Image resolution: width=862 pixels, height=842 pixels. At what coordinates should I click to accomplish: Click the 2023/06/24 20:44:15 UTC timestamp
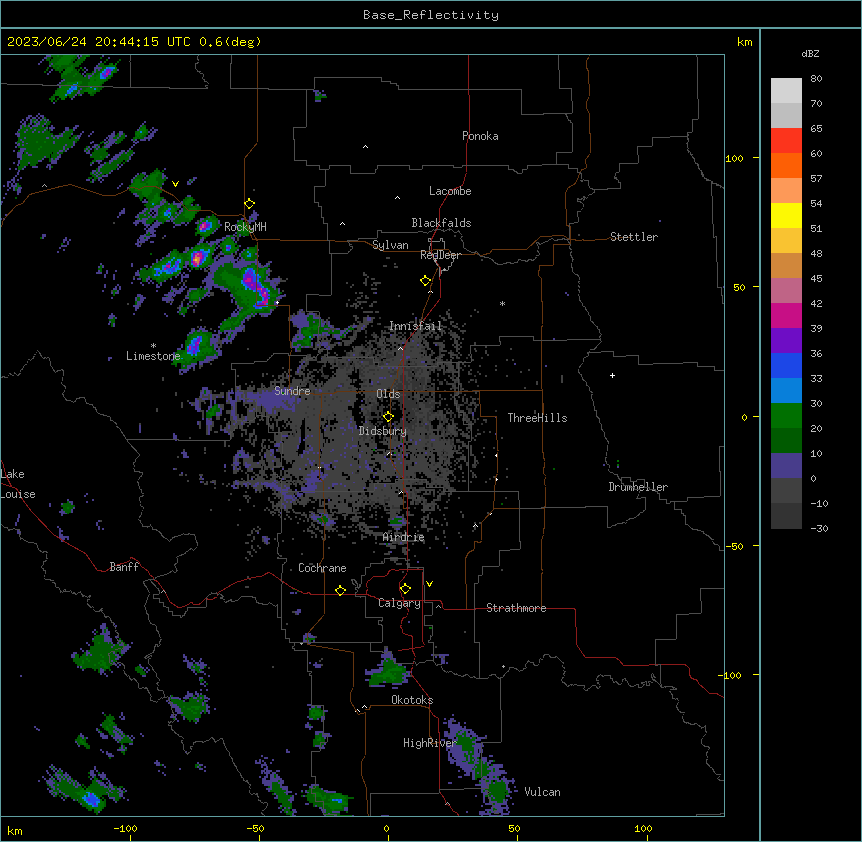pos(98,42)
